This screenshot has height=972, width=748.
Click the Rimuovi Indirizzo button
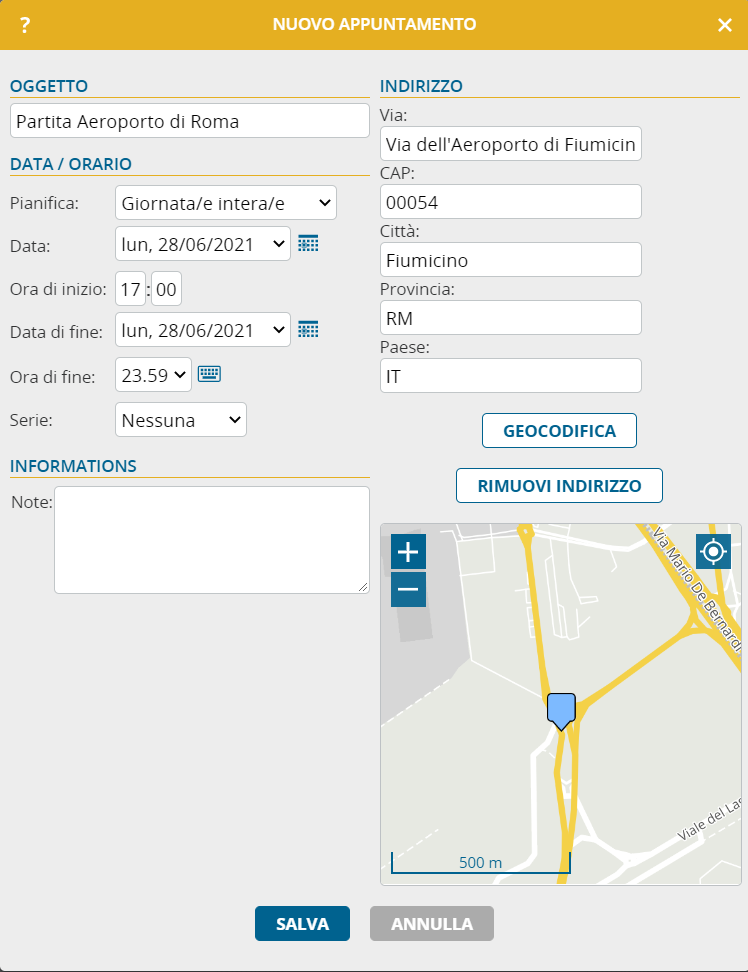point(559,486)
